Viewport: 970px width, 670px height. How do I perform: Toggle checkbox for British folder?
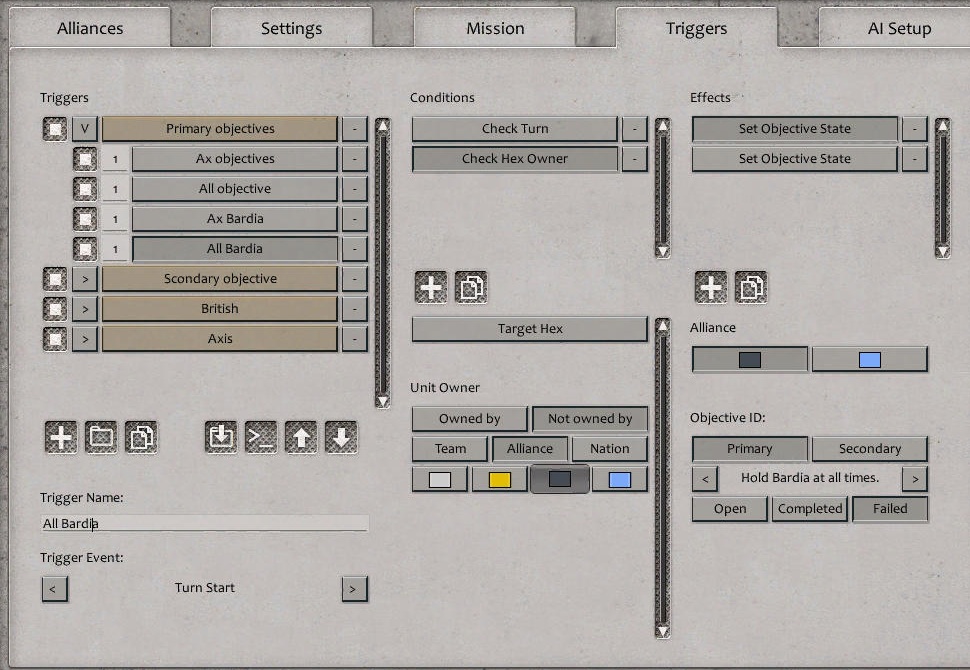coord(55,309)
